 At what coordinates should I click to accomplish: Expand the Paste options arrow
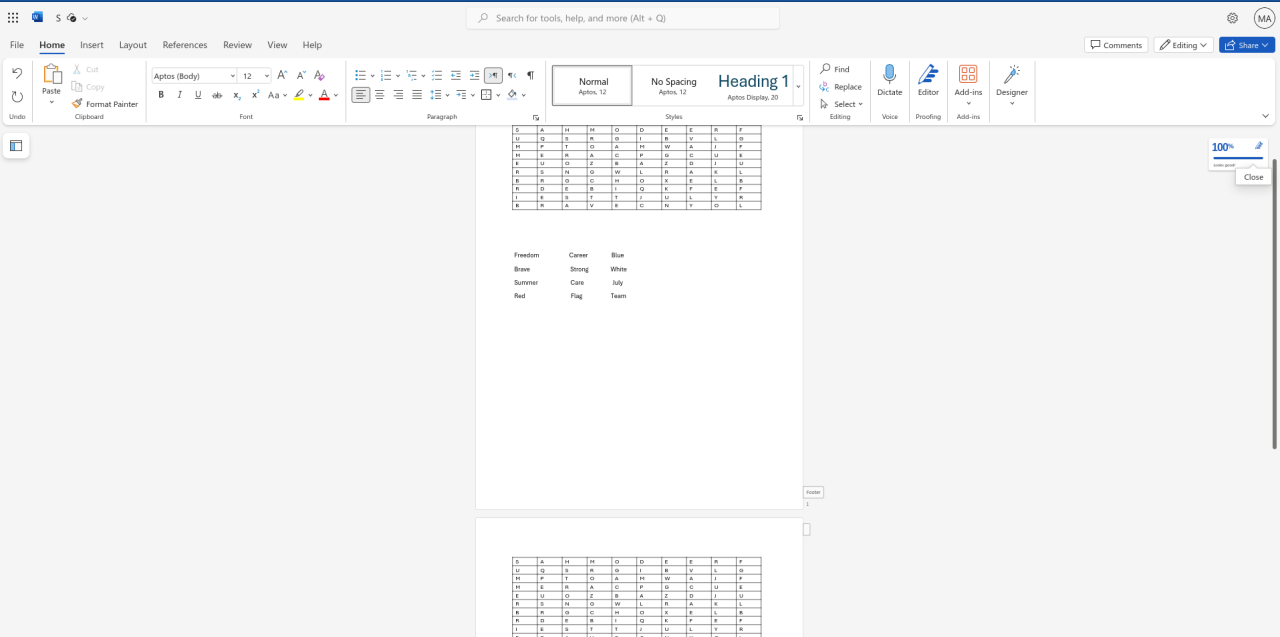[51, 102]
